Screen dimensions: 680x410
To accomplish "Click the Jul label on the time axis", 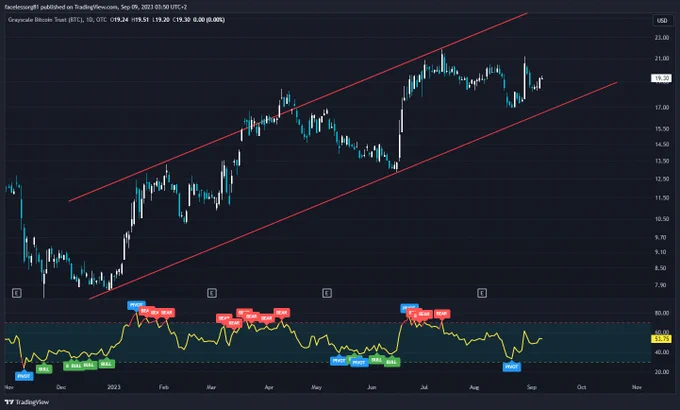I will coord(424,387).
